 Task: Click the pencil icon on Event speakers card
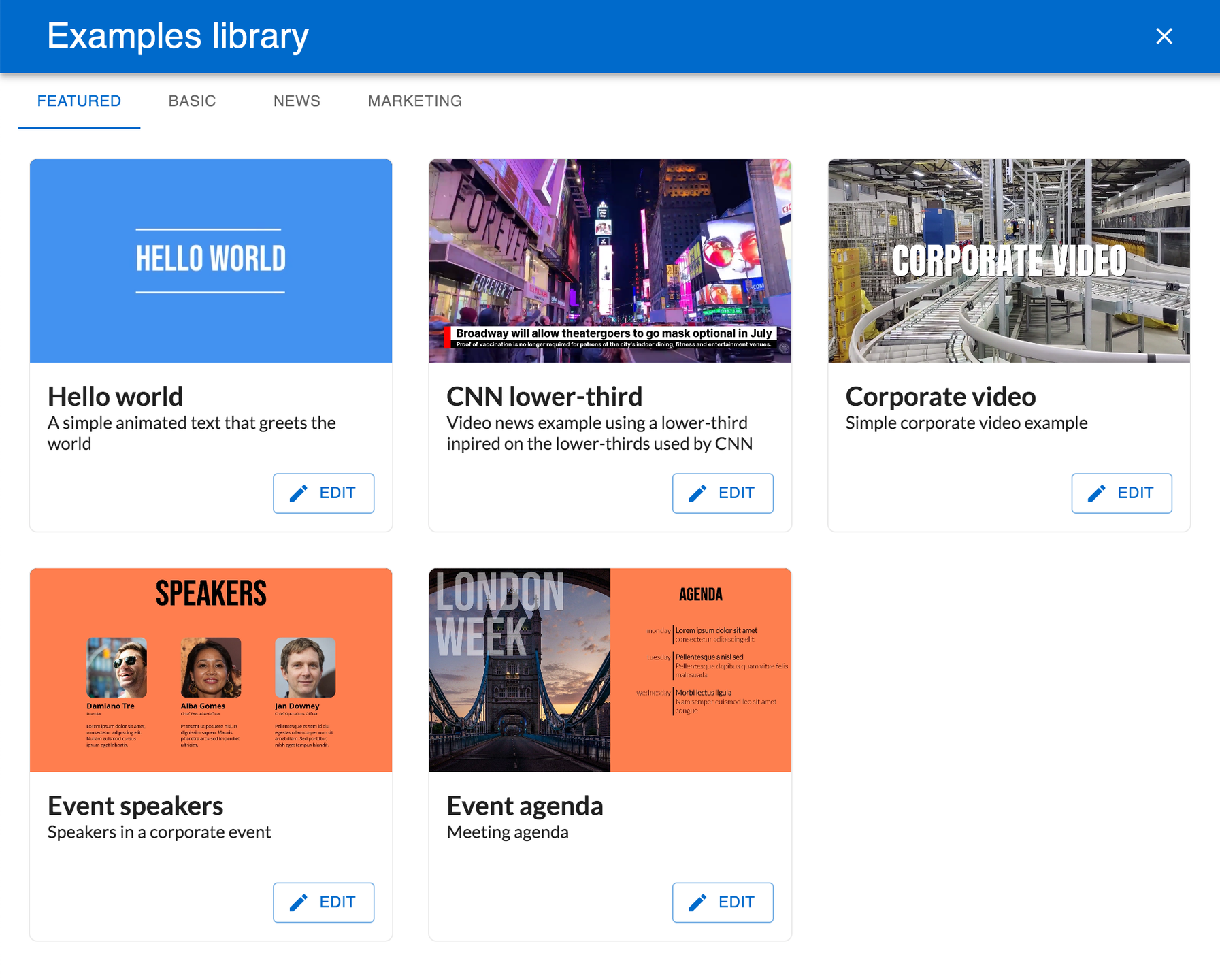(299, 902)
